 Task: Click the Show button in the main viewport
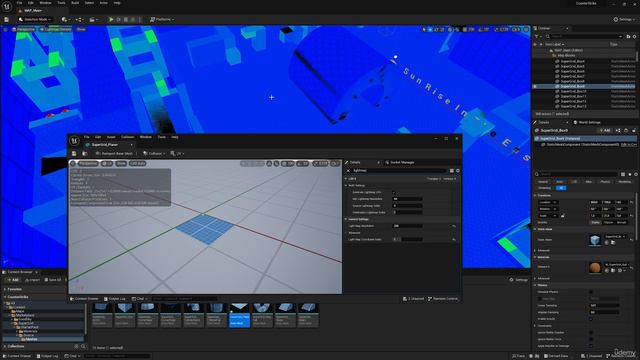[81, 29]
